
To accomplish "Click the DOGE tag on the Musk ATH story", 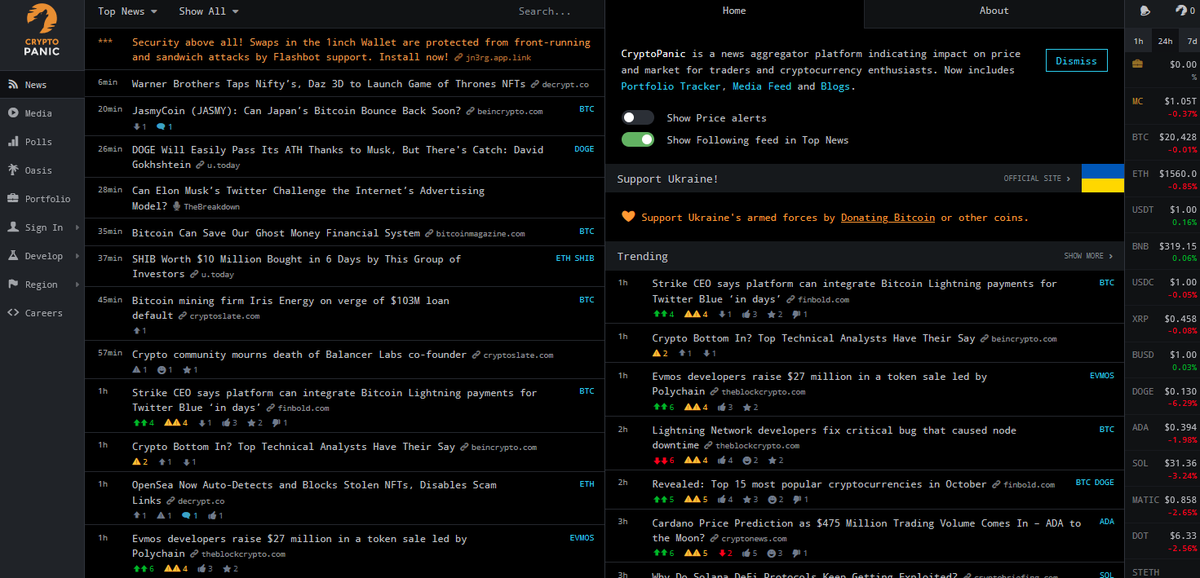I will coord(584,149).
